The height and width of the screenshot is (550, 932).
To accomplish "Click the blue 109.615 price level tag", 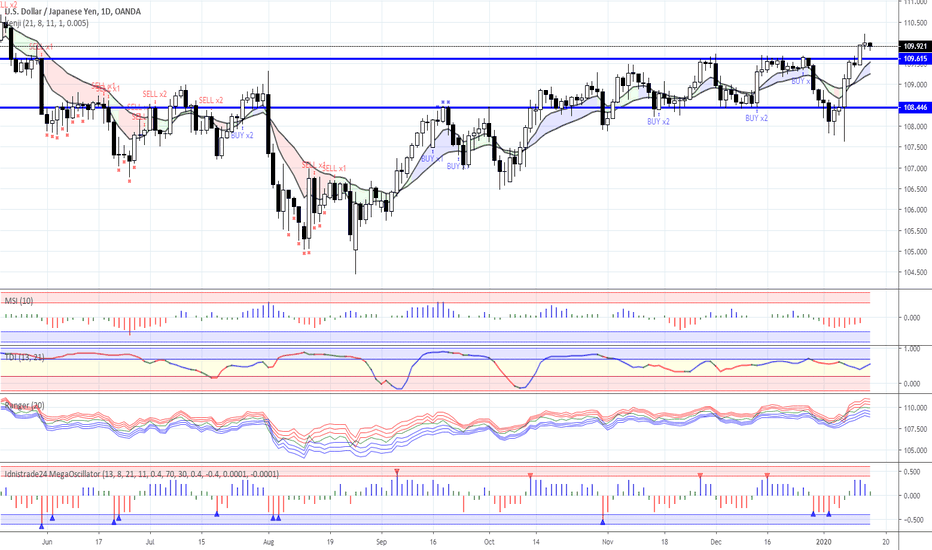I will pyautogui.click(x=912, y=59).
